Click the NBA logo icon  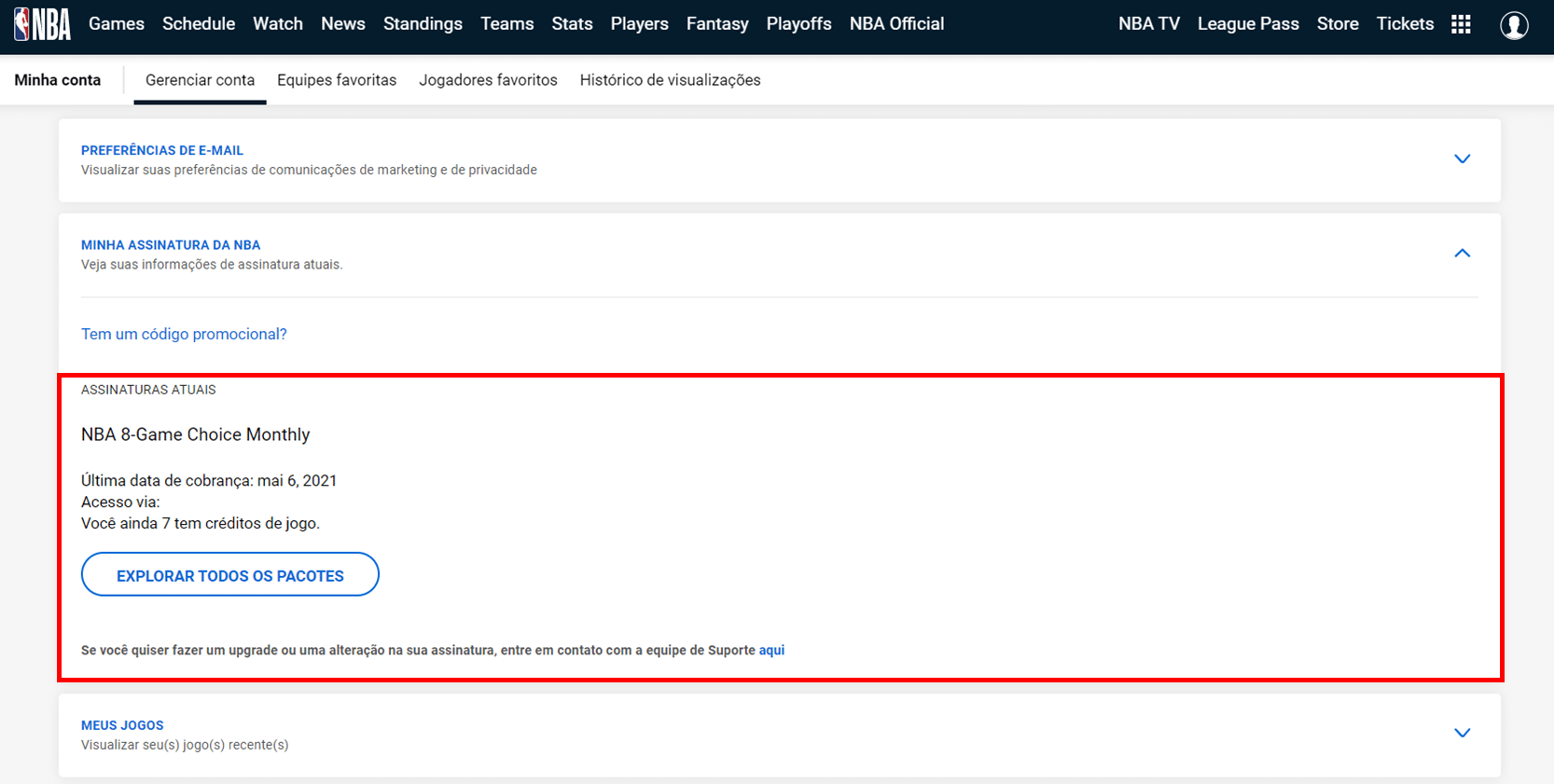pos(42,24)
